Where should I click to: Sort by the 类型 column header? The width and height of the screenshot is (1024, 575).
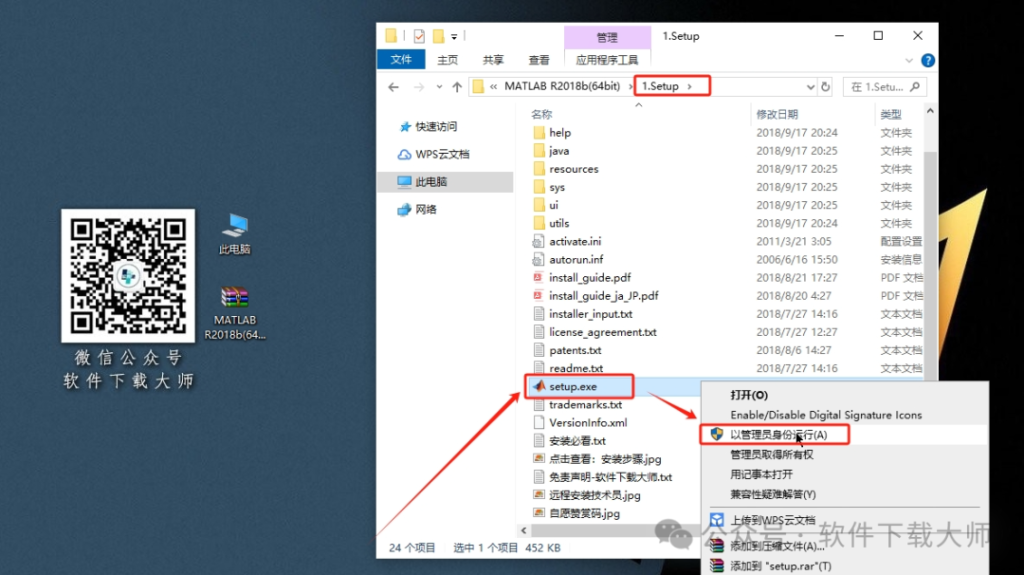pos(891,114)
